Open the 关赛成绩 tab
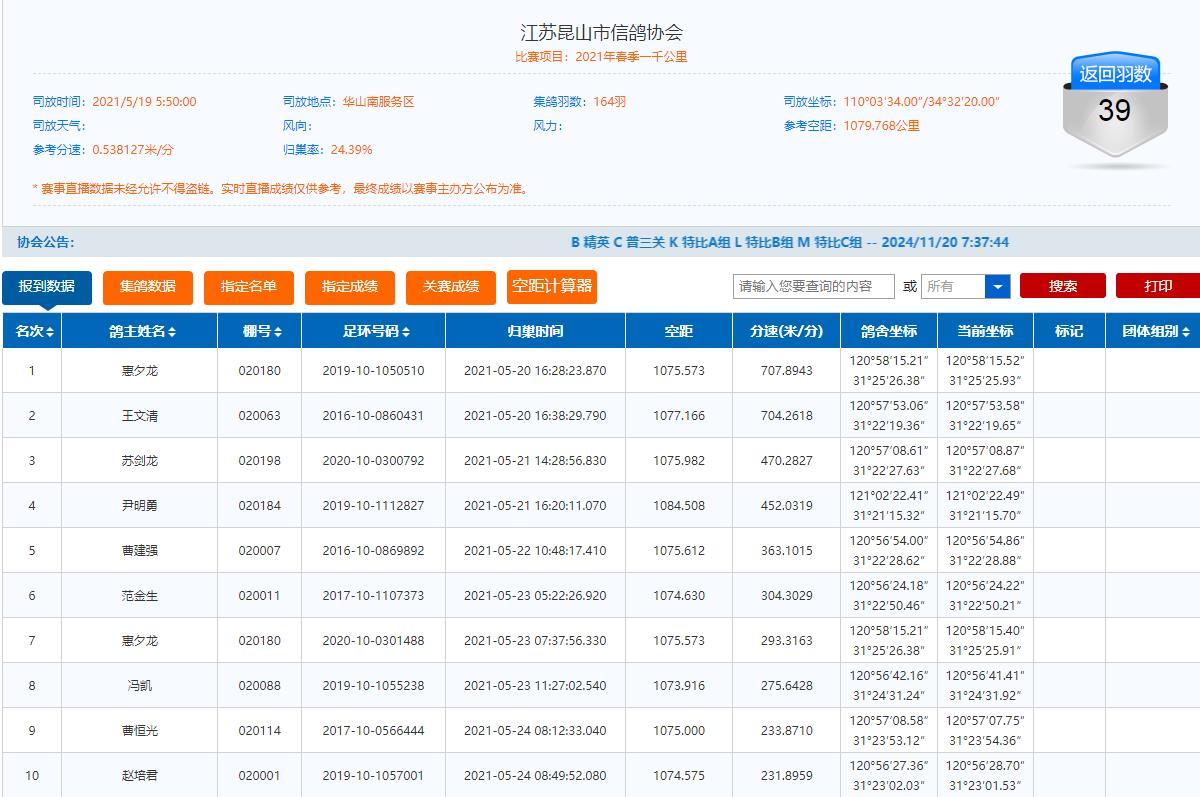Image resolution: width=1200 pixels, height=797 pixels. (x=450, y=287)
